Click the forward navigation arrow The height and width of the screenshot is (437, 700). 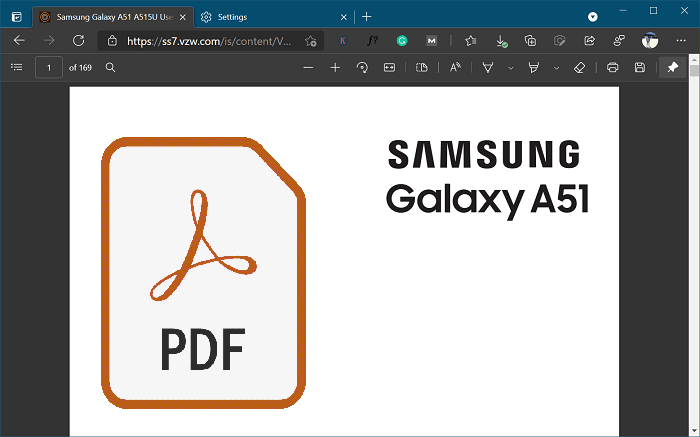click(49, 41)
